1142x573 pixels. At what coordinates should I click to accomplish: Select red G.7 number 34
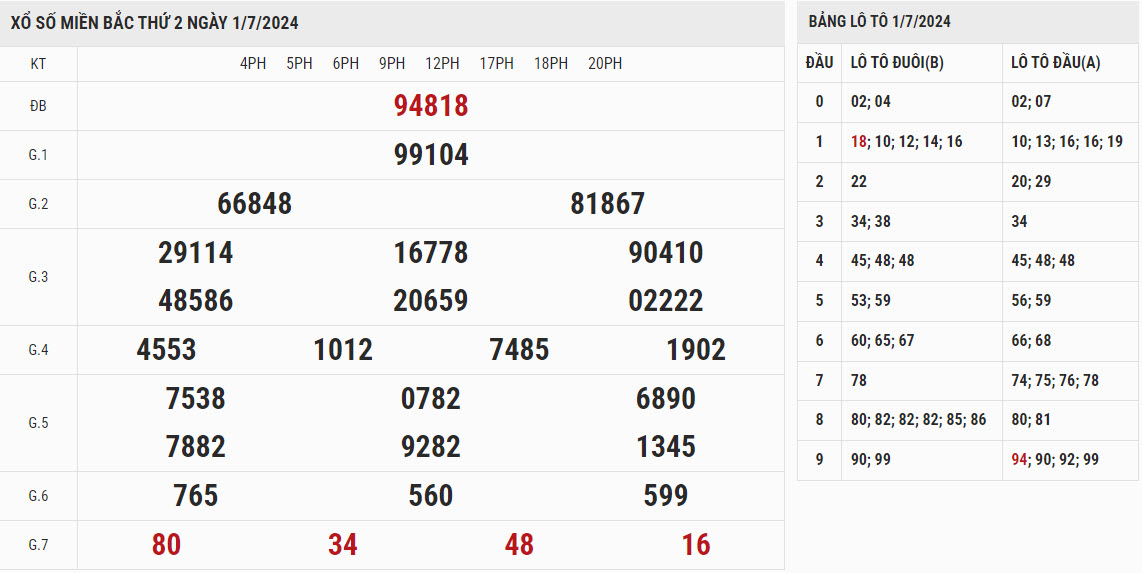click(x=343, y=545)
